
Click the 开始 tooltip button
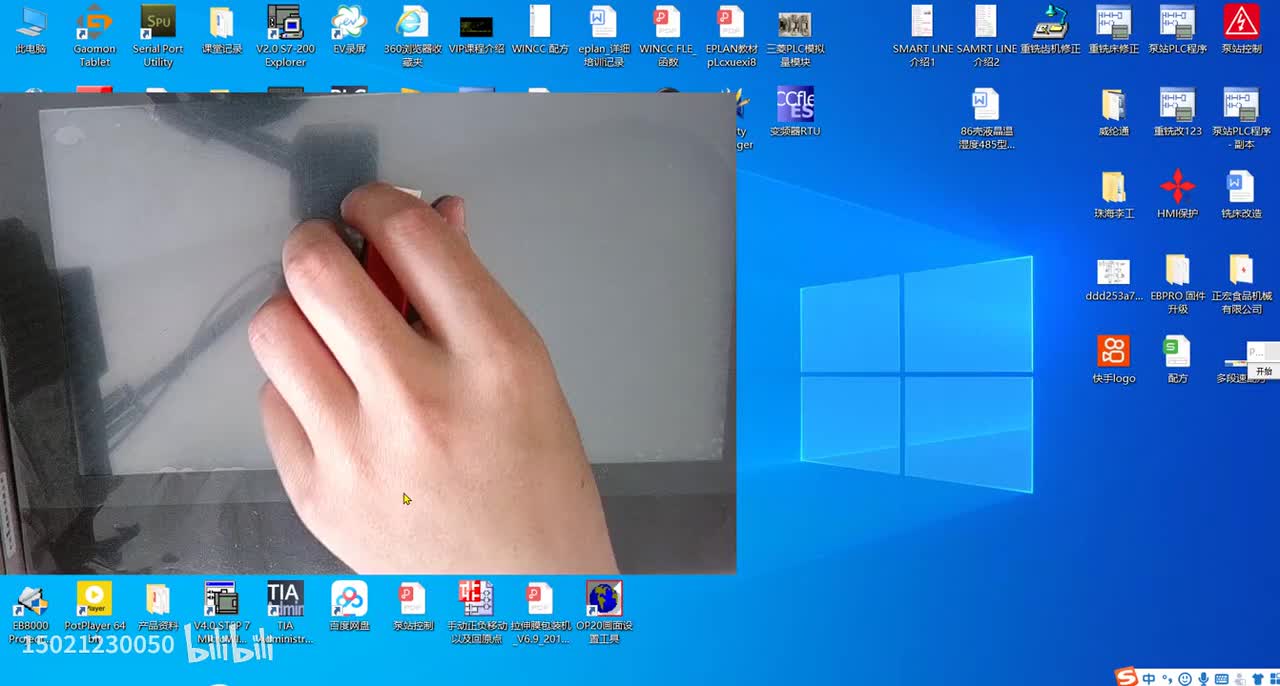pos(1263,371)
